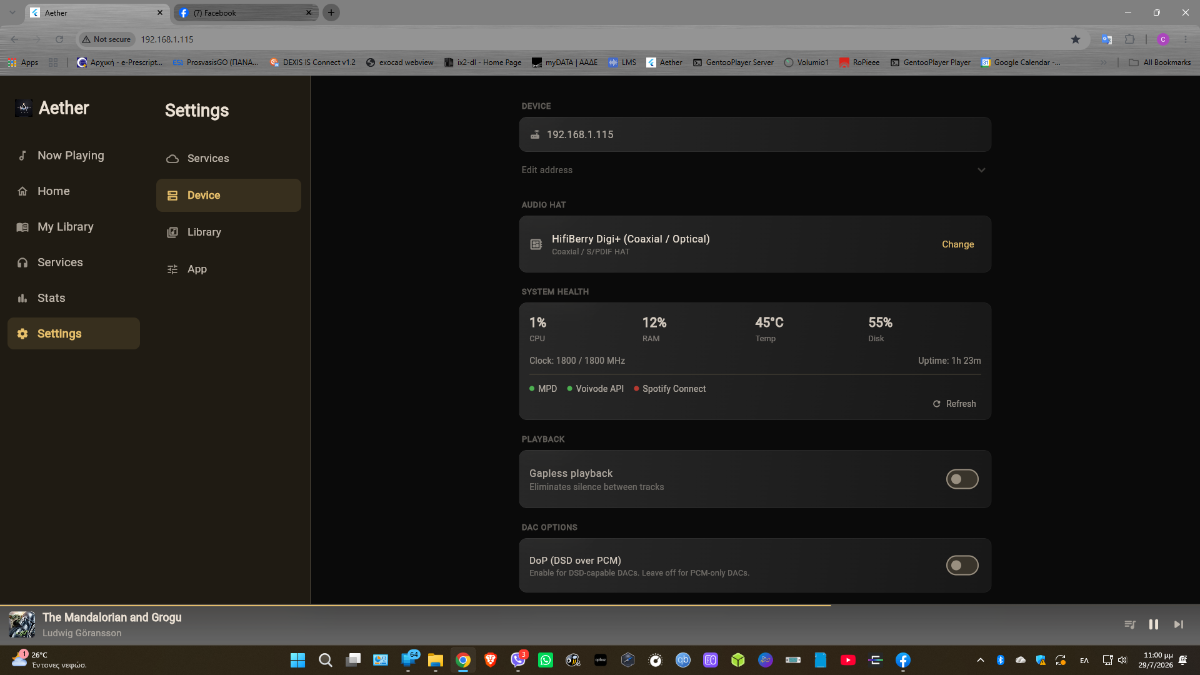The image size is (1200, 675).
Task: Open My Library in the sidebar
Action: coord(73,227)
